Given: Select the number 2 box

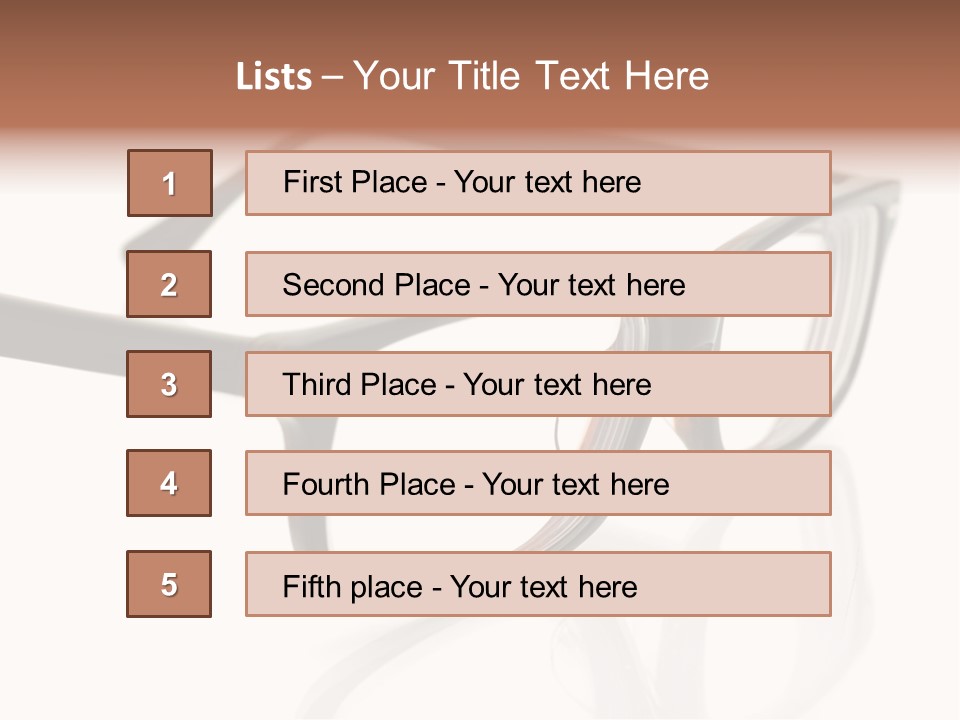Looking at the screenshot, I should pyautogui.click(x=169, y=284).
